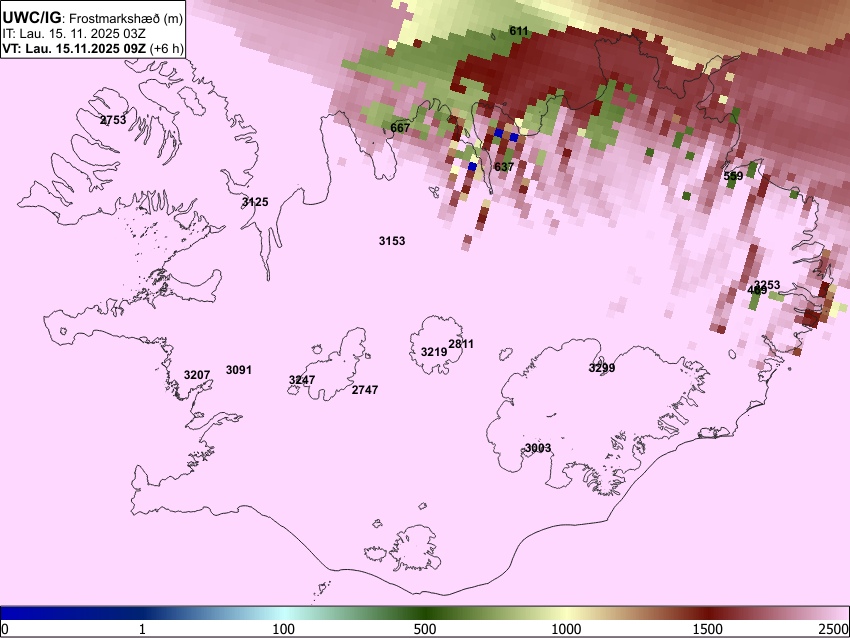
Task: Select the map value 2747
Action: coord(365,390)
